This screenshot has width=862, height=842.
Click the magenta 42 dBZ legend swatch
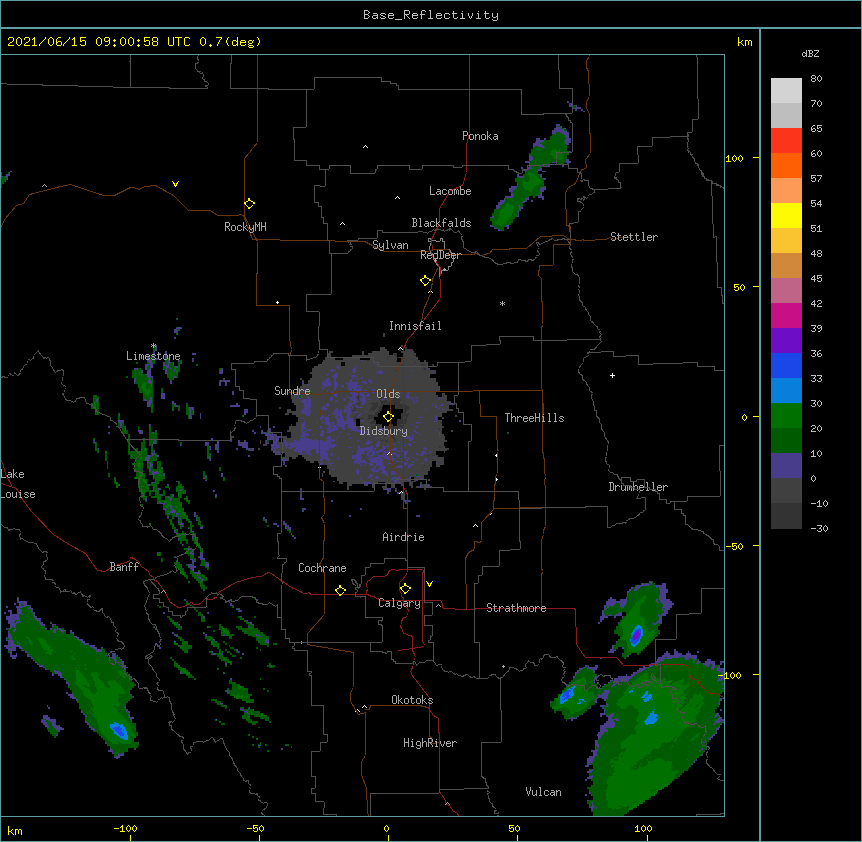pos(786,315)
